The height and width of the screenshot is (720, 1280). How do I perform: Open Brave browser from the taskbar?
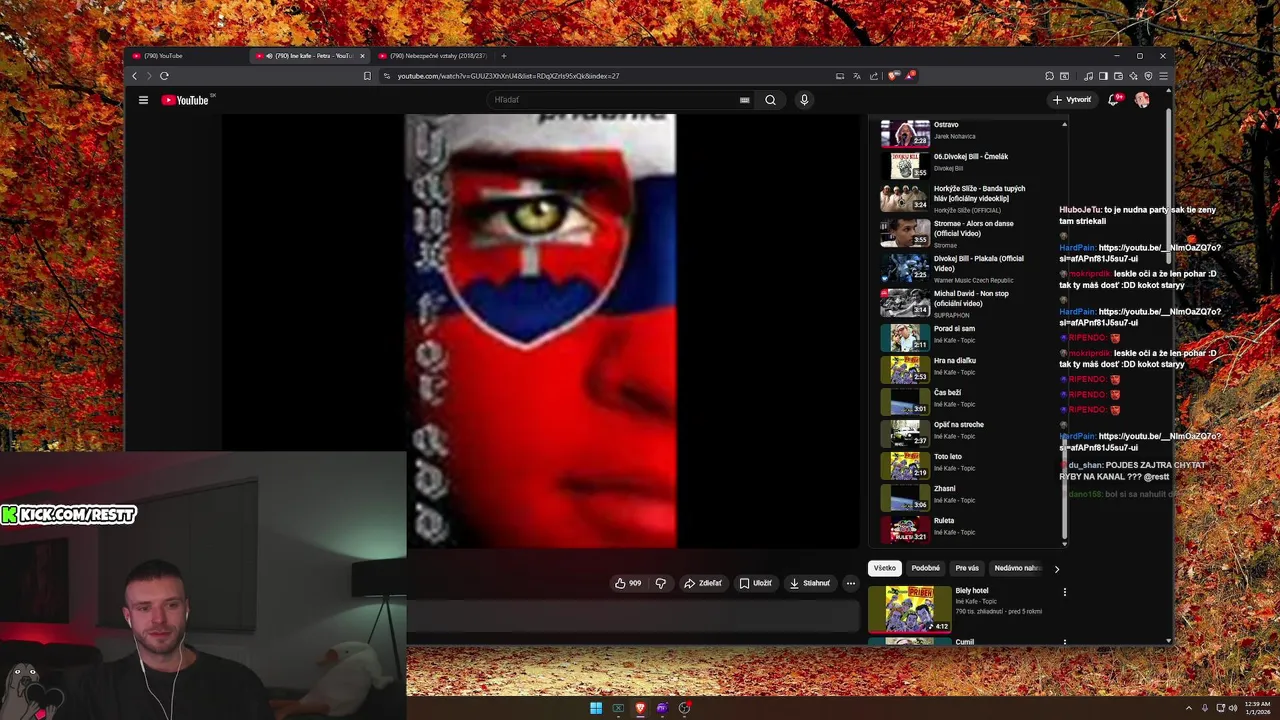point(640,708)
